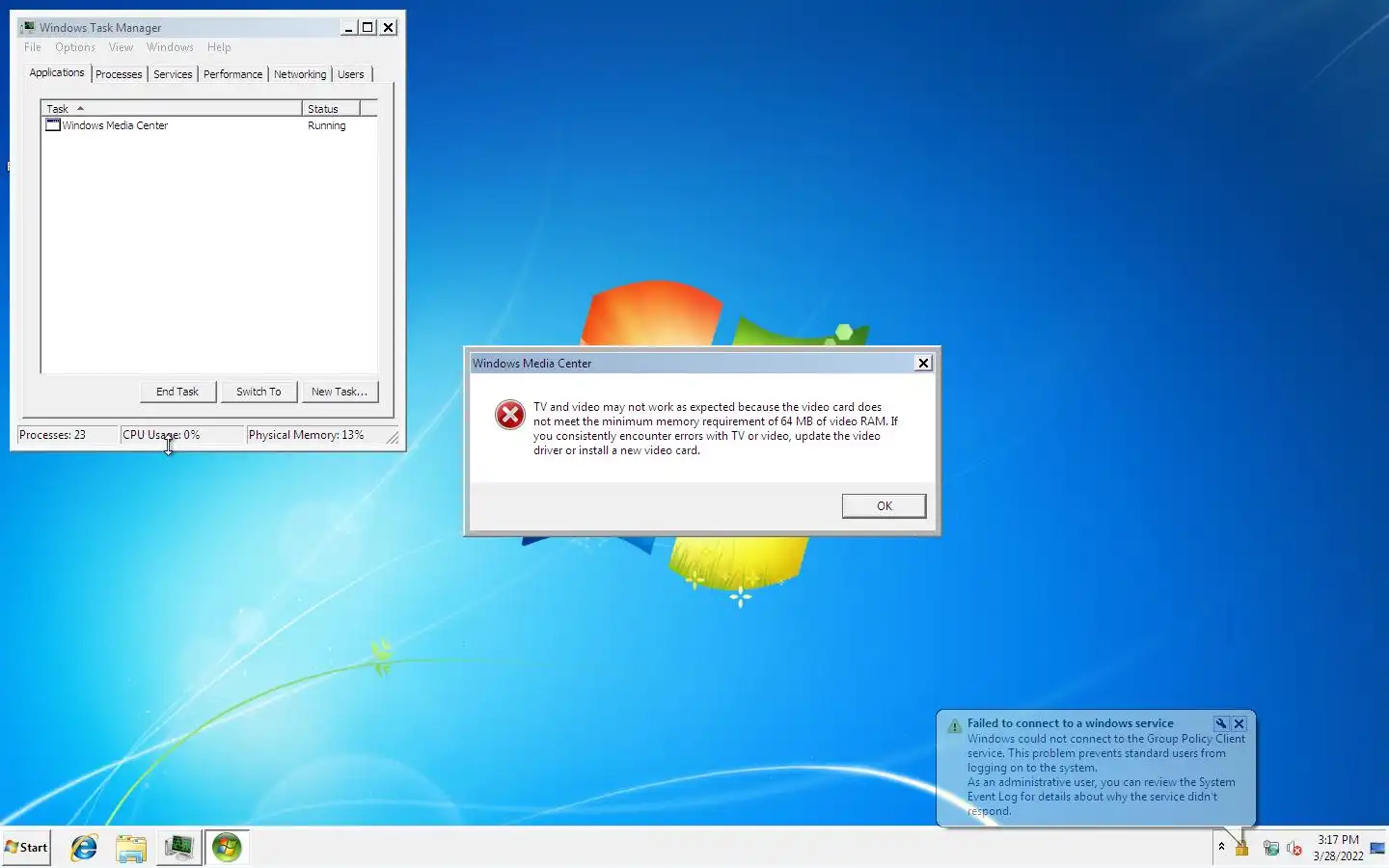
Task: Open the Options menu in Task Manager
Action: point(75,47)
